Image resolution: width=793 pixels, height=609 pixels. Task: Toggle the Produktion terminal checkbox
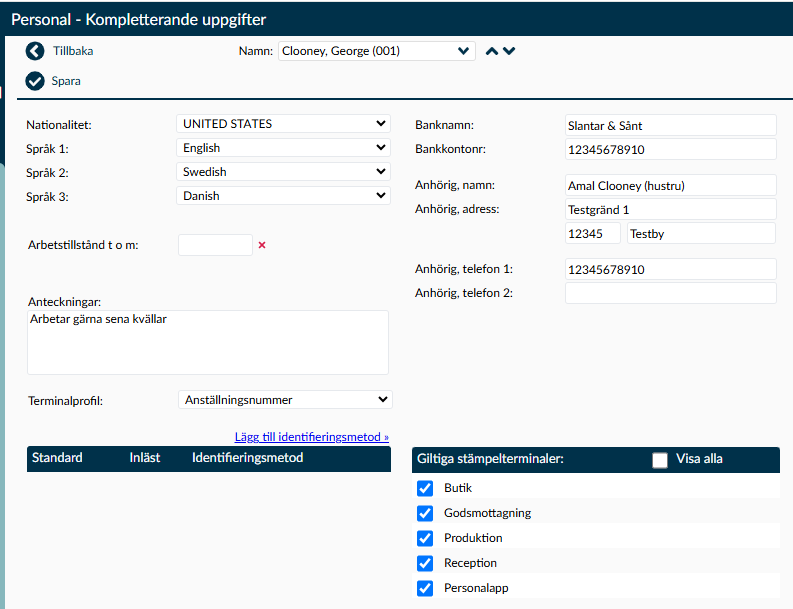pos(425,539)
